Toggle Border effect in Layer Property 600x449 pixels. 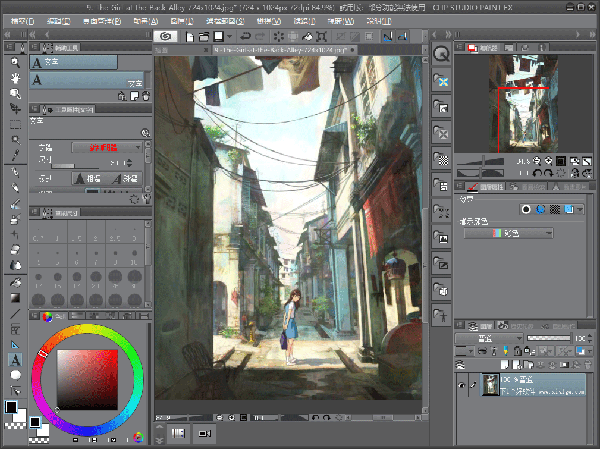(x=526, y=209)
